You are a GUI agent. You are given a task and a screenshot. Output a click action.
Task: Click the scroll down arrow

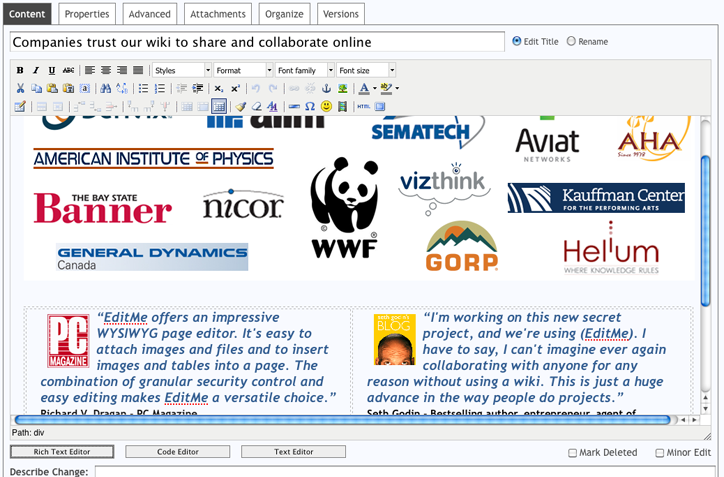pos(706,409)
